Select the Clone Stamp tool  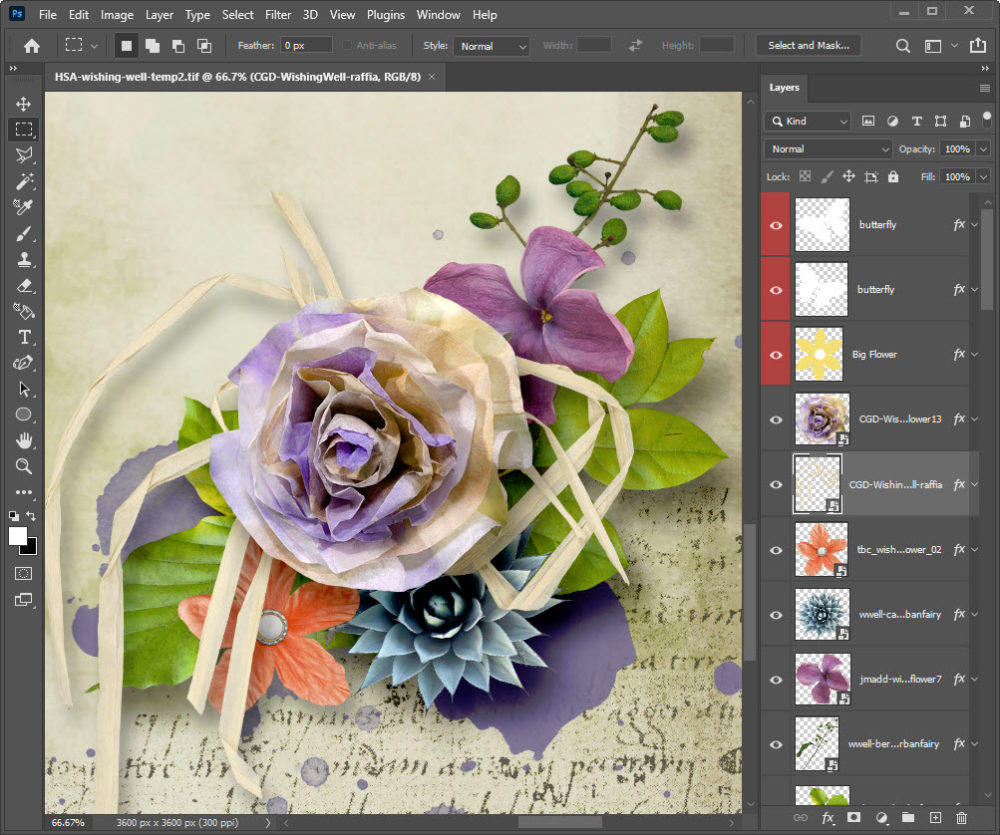pos(24,259)
